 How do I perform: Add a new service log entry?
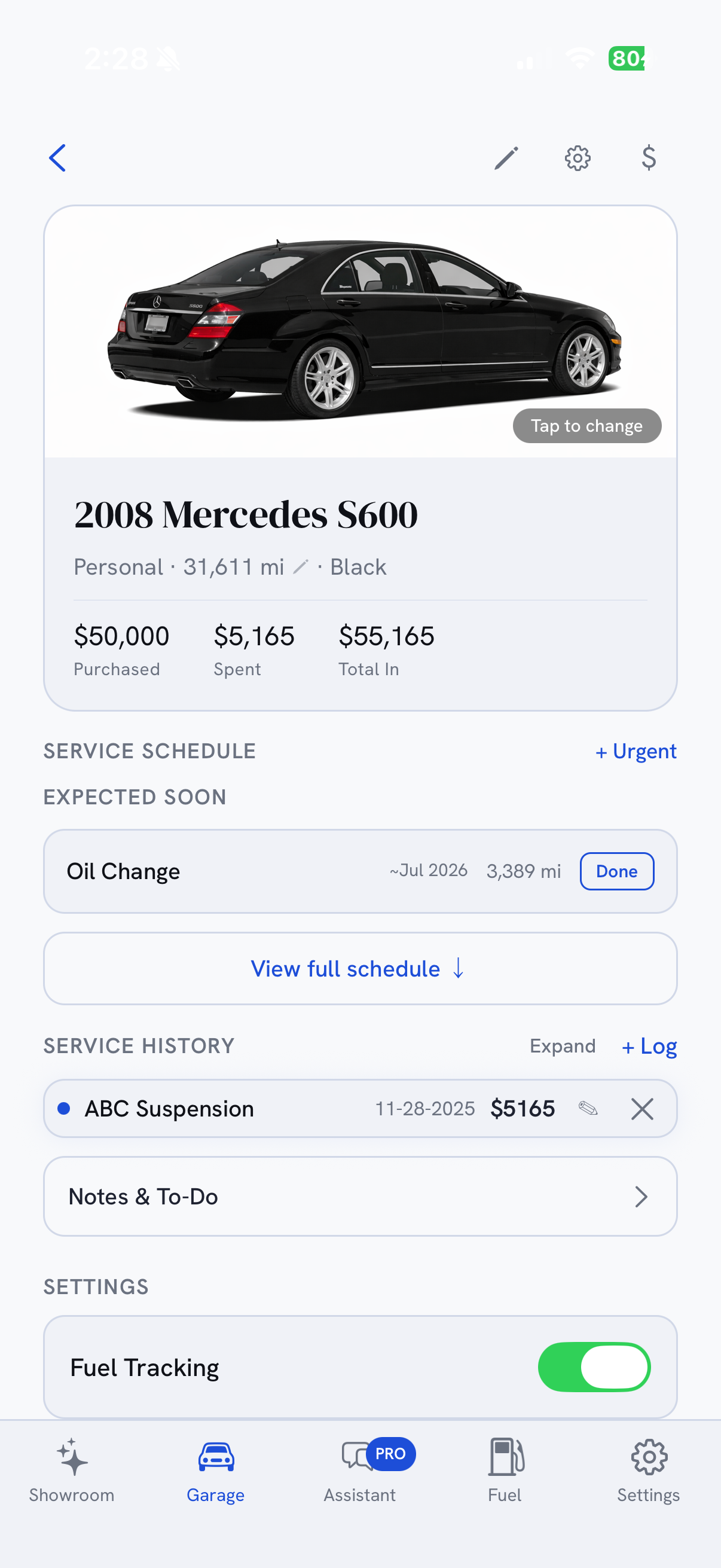[649, 1046]
